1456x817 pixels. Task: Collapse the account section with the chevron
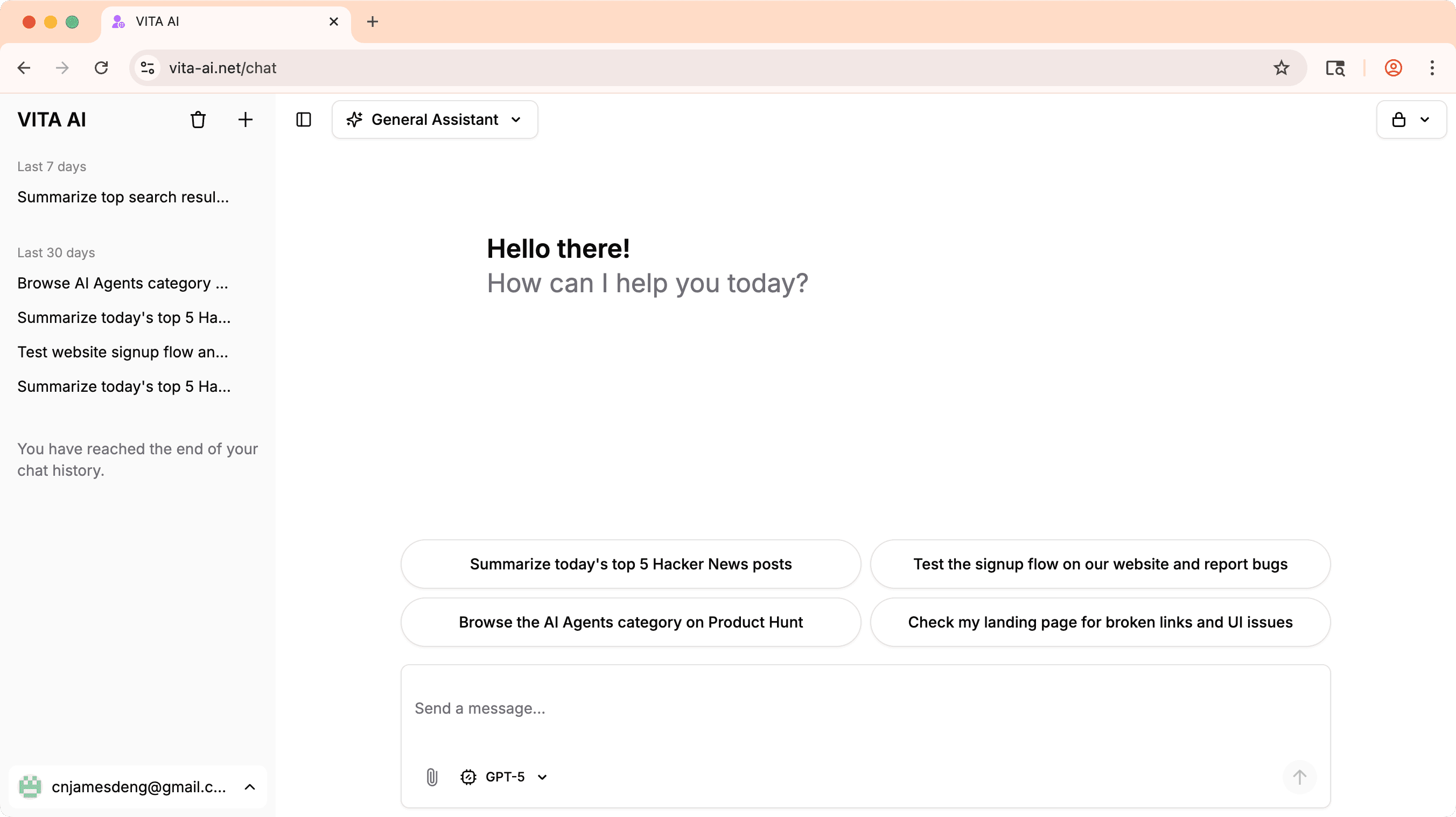pyautogui.click(x=250, y=786)
